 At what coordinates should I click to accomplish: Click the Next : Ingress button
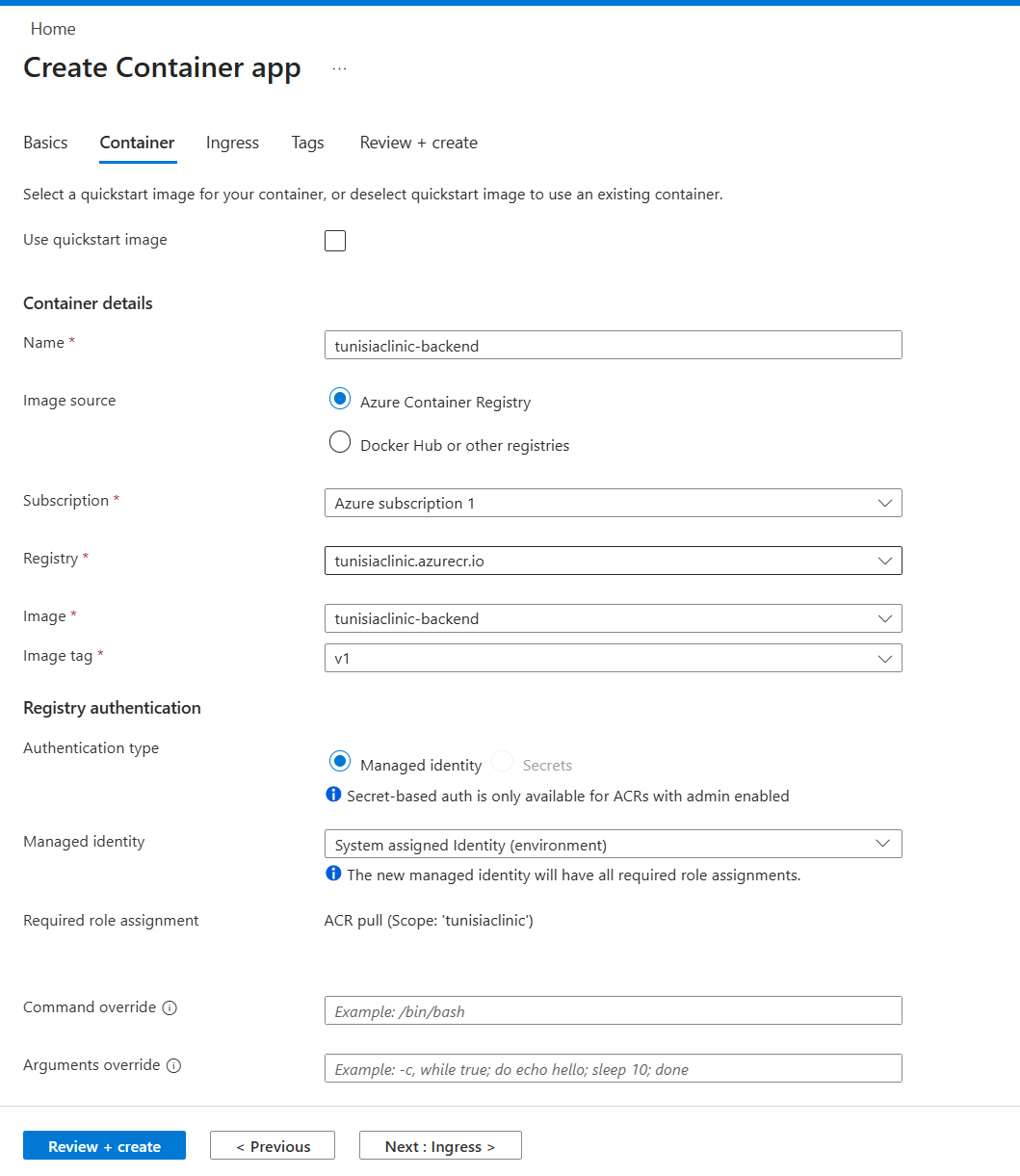[x=439, y=1145]
